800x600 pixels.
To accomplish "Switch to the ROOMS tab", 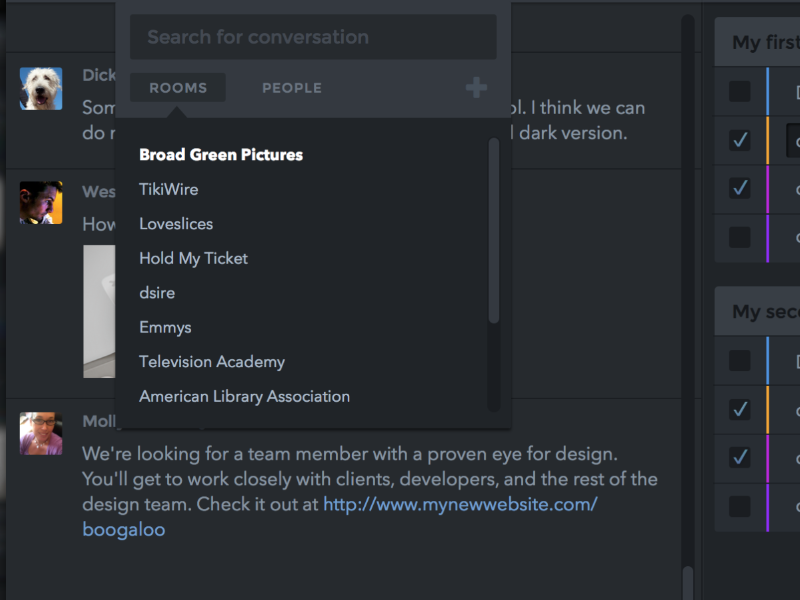I will 177,88.
